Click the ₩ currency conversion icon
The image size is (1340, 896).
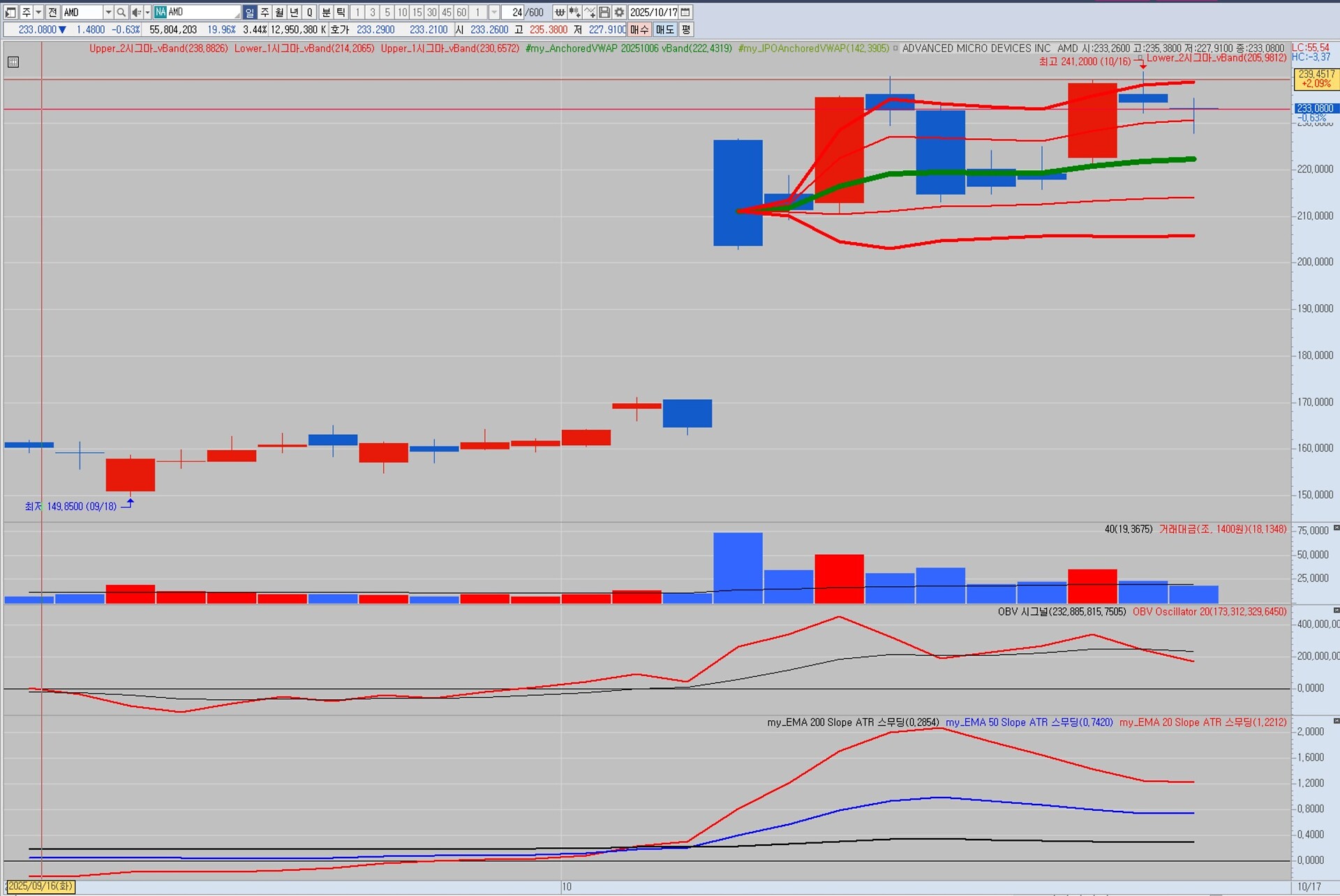[x=560, y=12]
